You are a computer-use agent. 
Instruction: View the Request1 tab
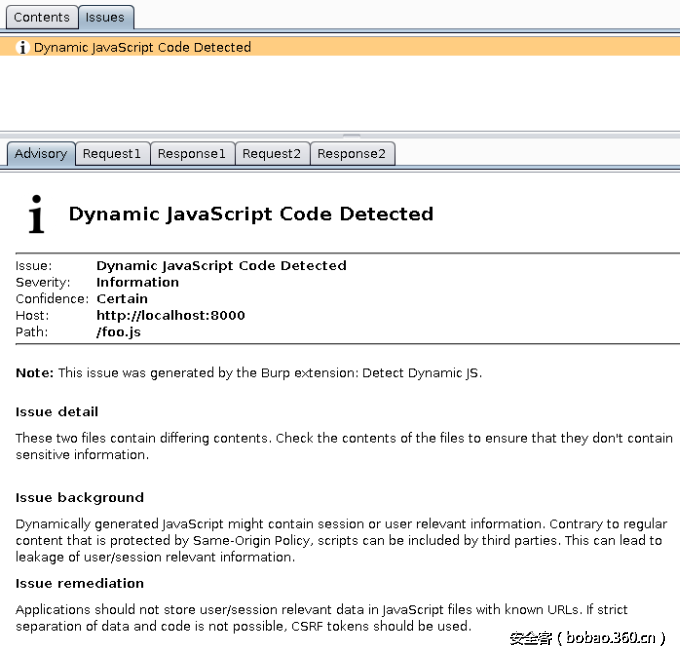112,154
